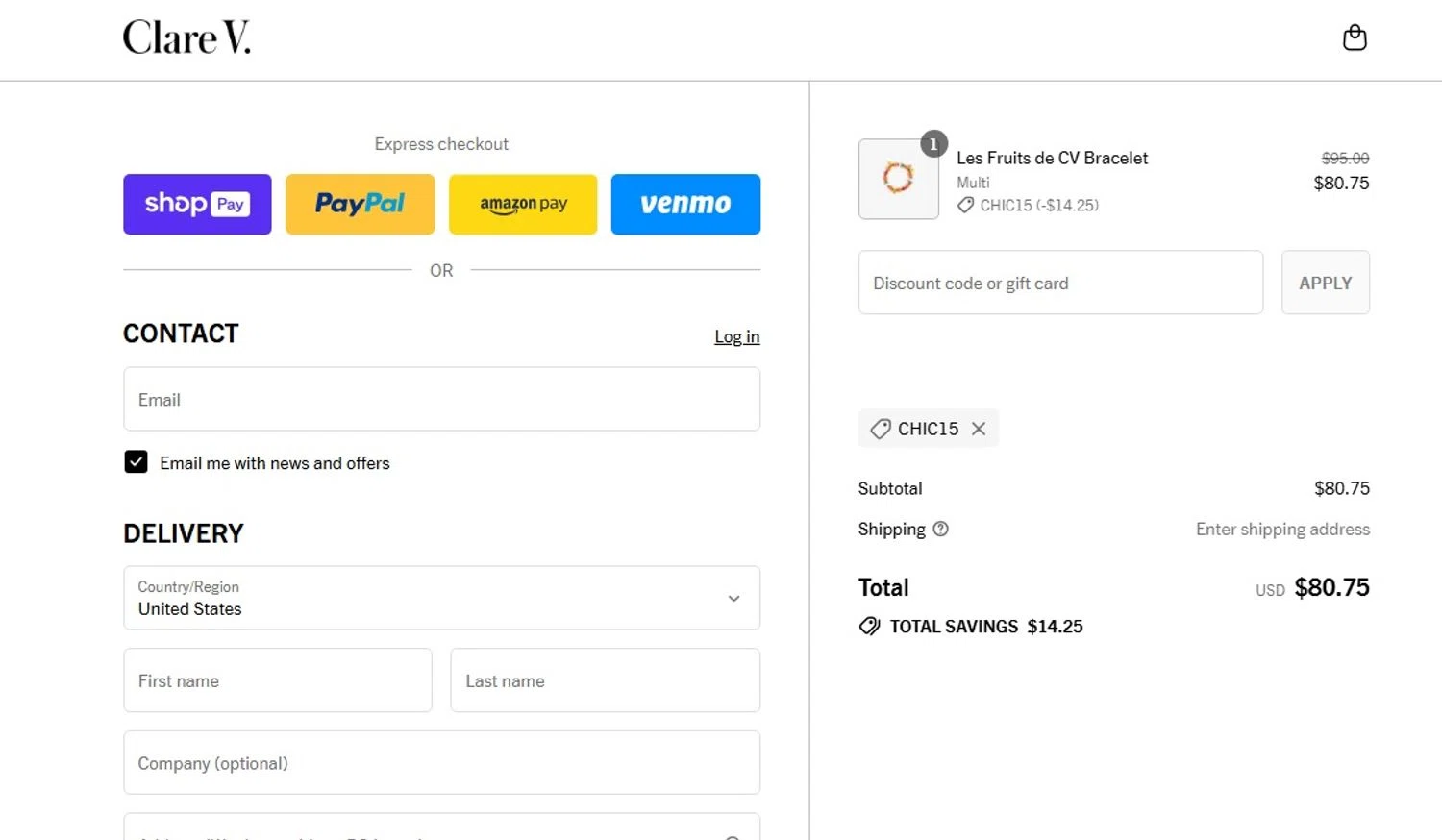Open the Country/Region dropdown
Screen dimensions: 1442x840
[441, 598]
